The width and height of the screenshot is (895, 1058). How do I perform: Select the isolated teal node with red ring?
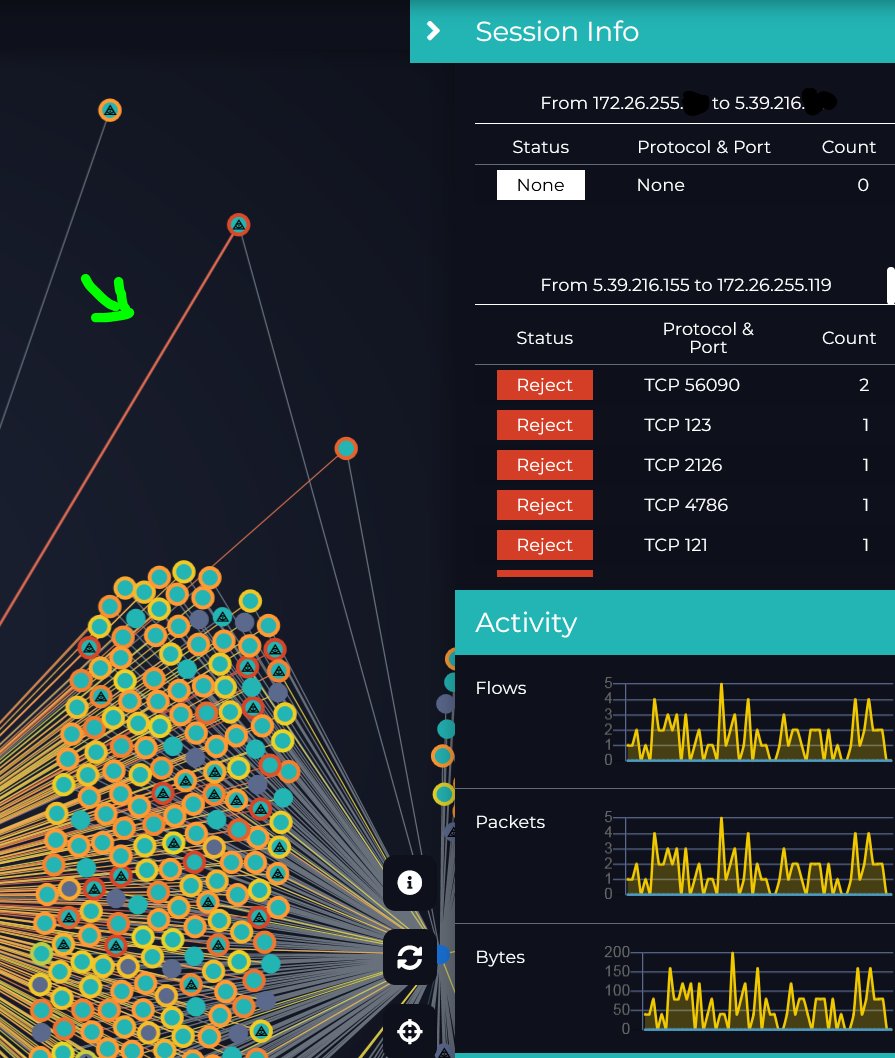pyautogui.click(x=346, y=448)
